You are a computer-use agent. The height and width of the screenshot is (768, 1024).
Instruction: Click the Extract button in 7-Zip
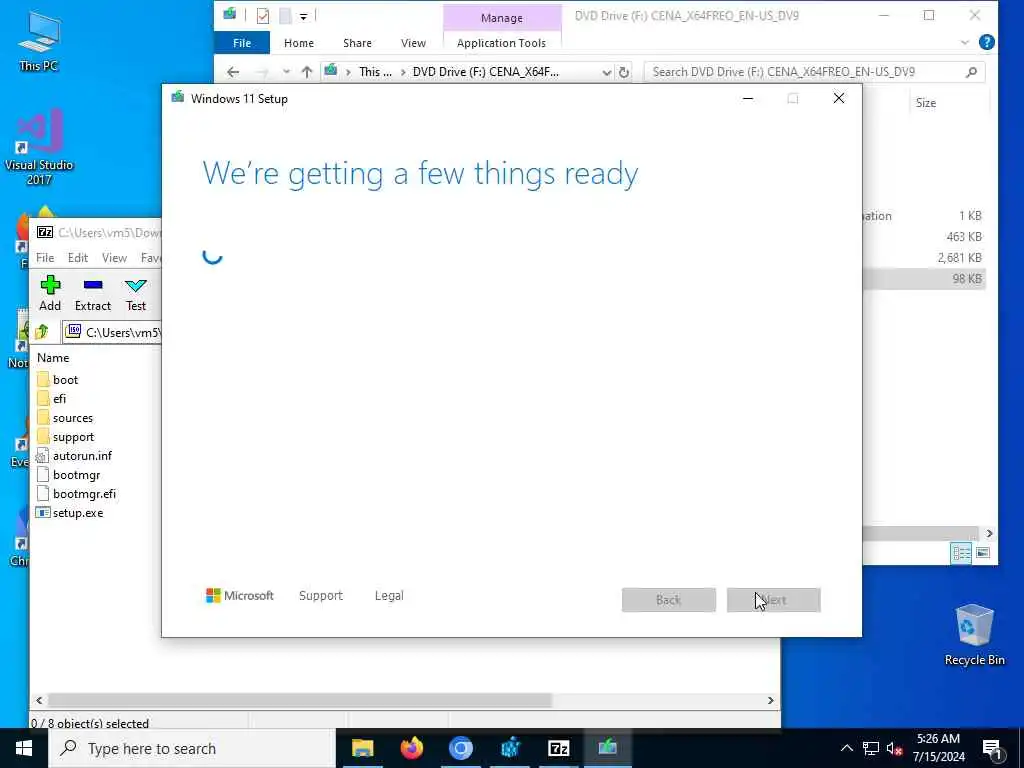coord(93,293)
